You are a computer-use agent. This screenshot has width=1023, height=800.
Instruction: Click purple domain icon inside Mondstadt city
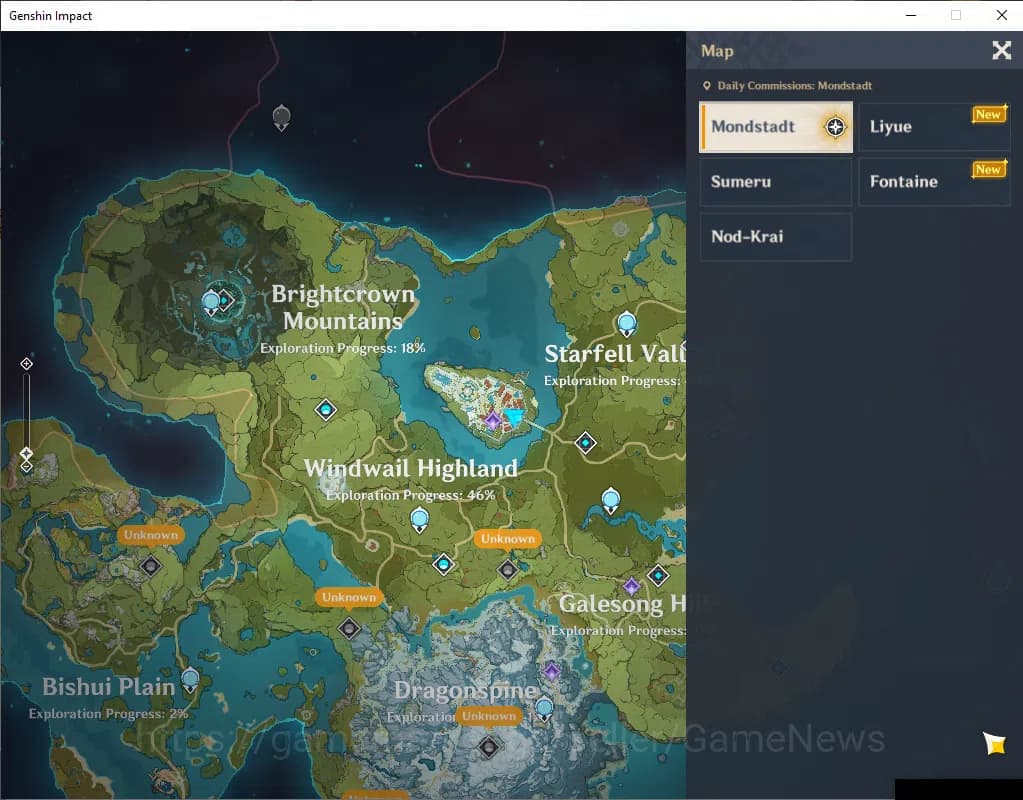click(x=493, y=421)
